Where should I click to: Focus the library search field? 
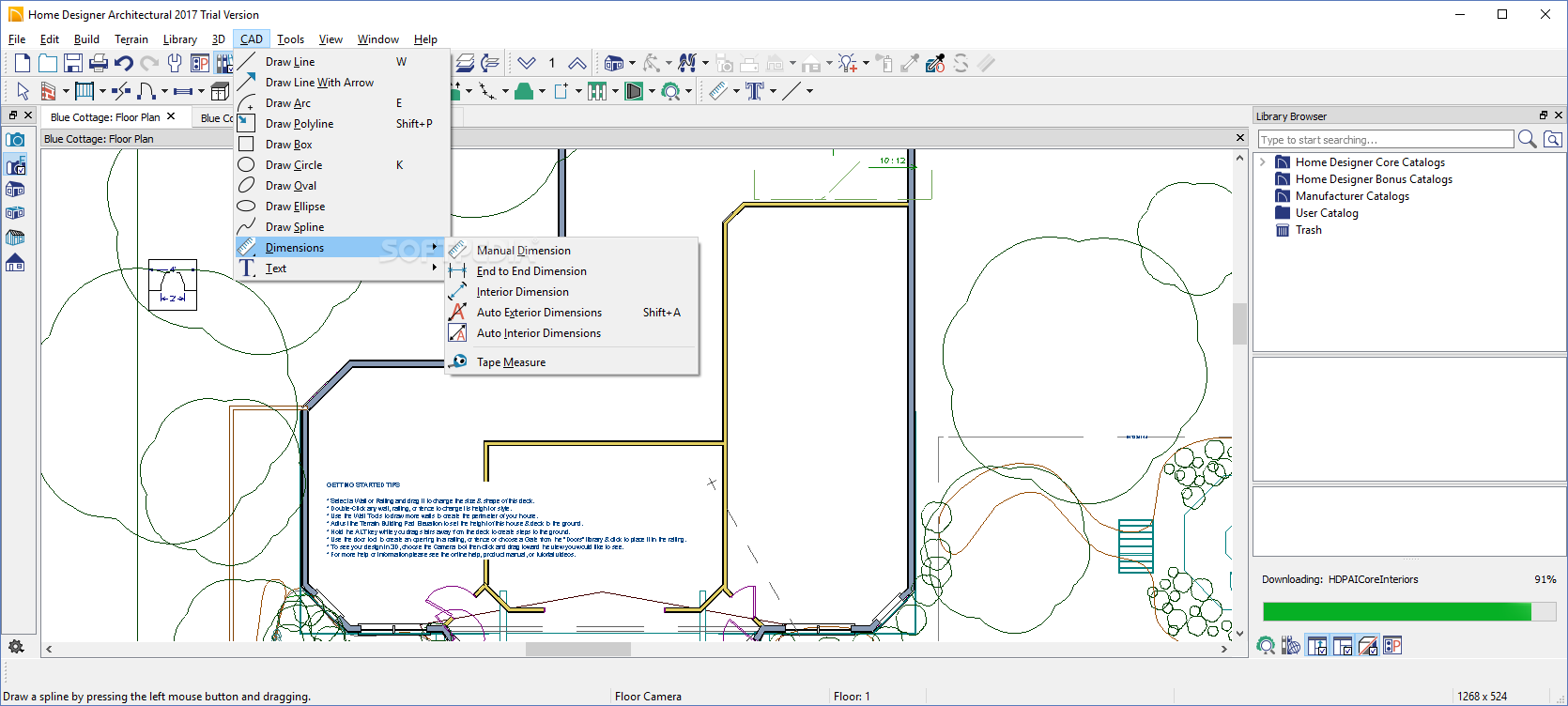point(1386,139)
